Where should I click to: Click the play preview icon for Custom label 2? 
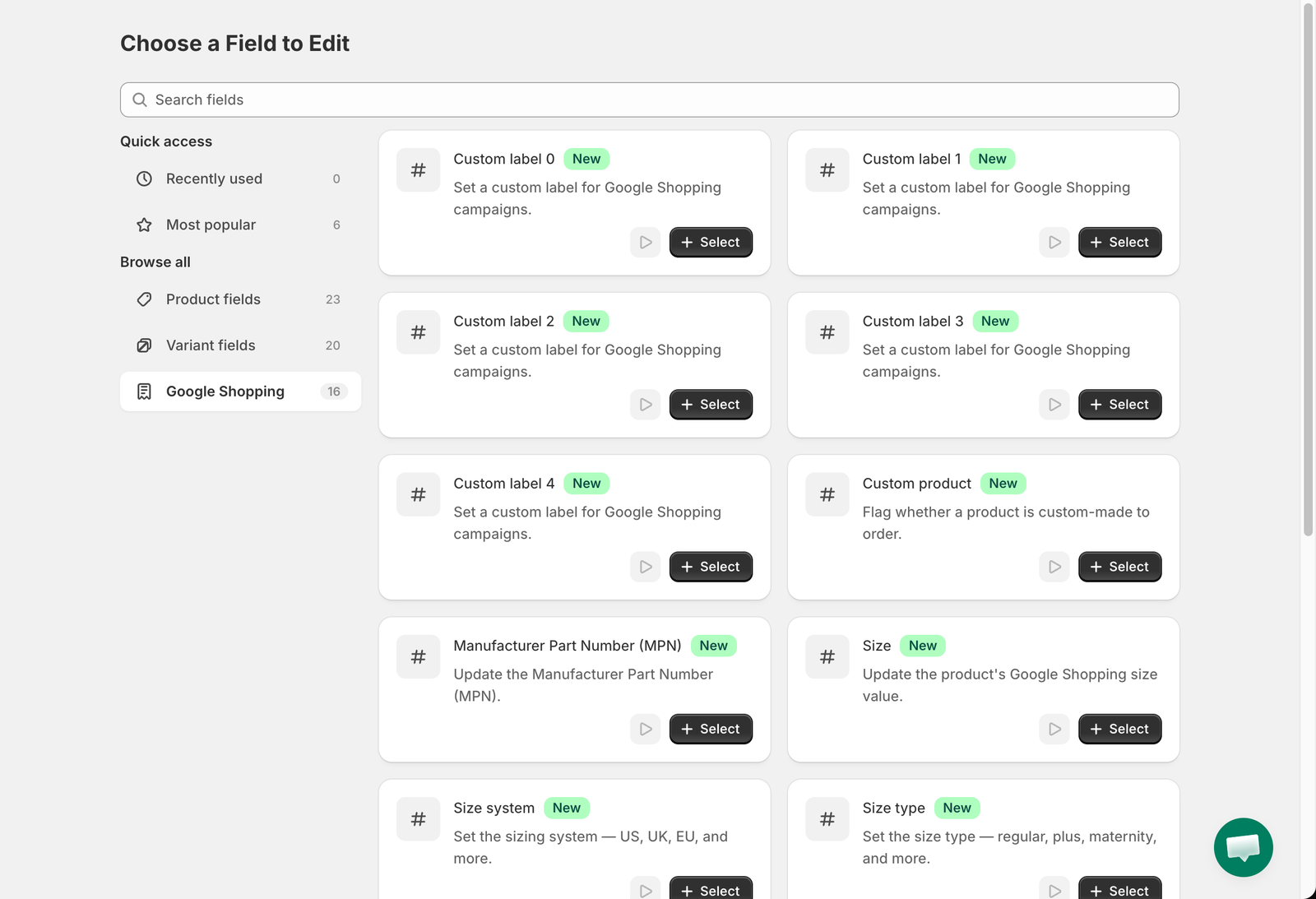[x=646, y=405]
